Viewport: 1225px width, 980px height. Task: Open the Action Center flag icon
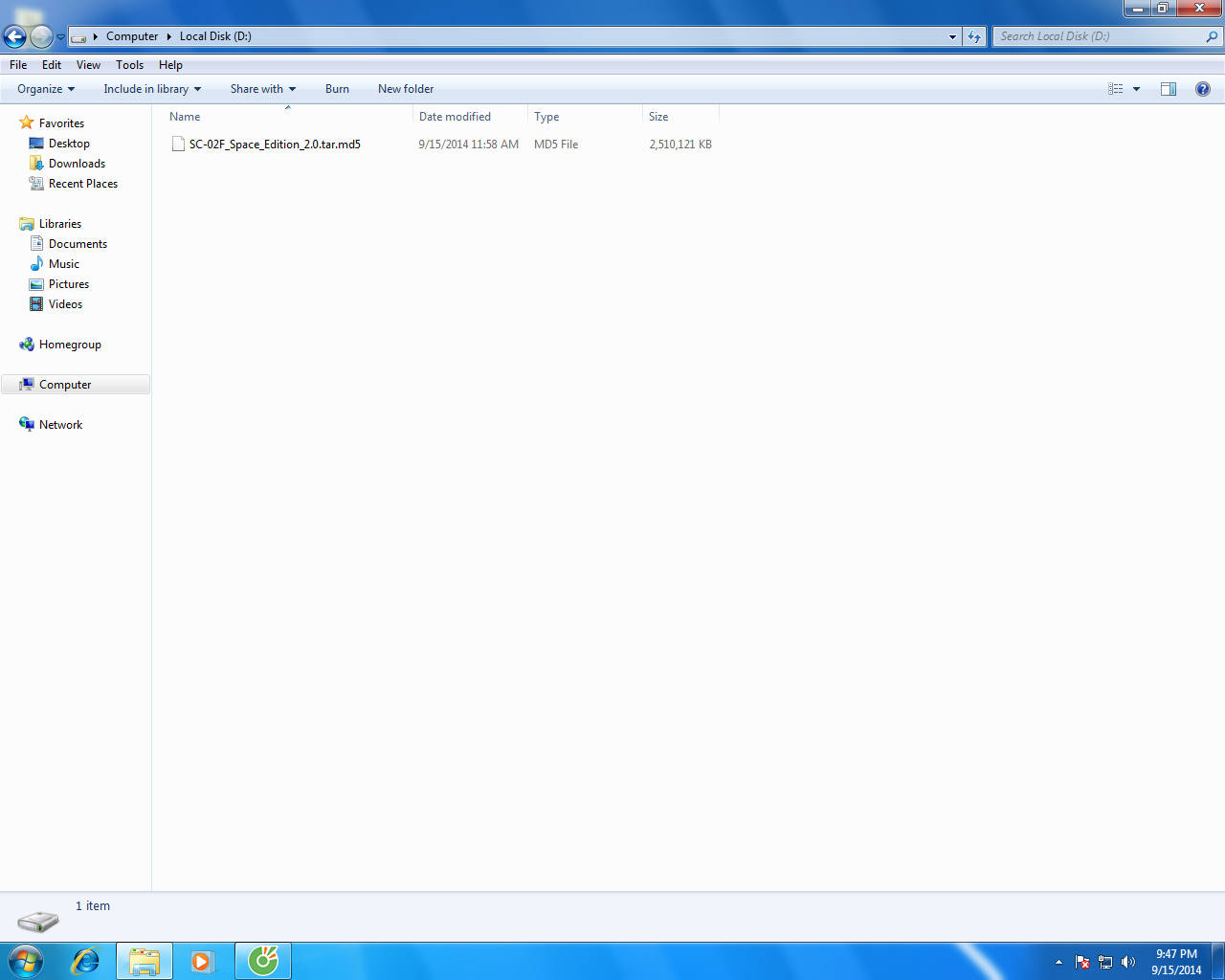pyautogui.click(x=1082, y=962)
